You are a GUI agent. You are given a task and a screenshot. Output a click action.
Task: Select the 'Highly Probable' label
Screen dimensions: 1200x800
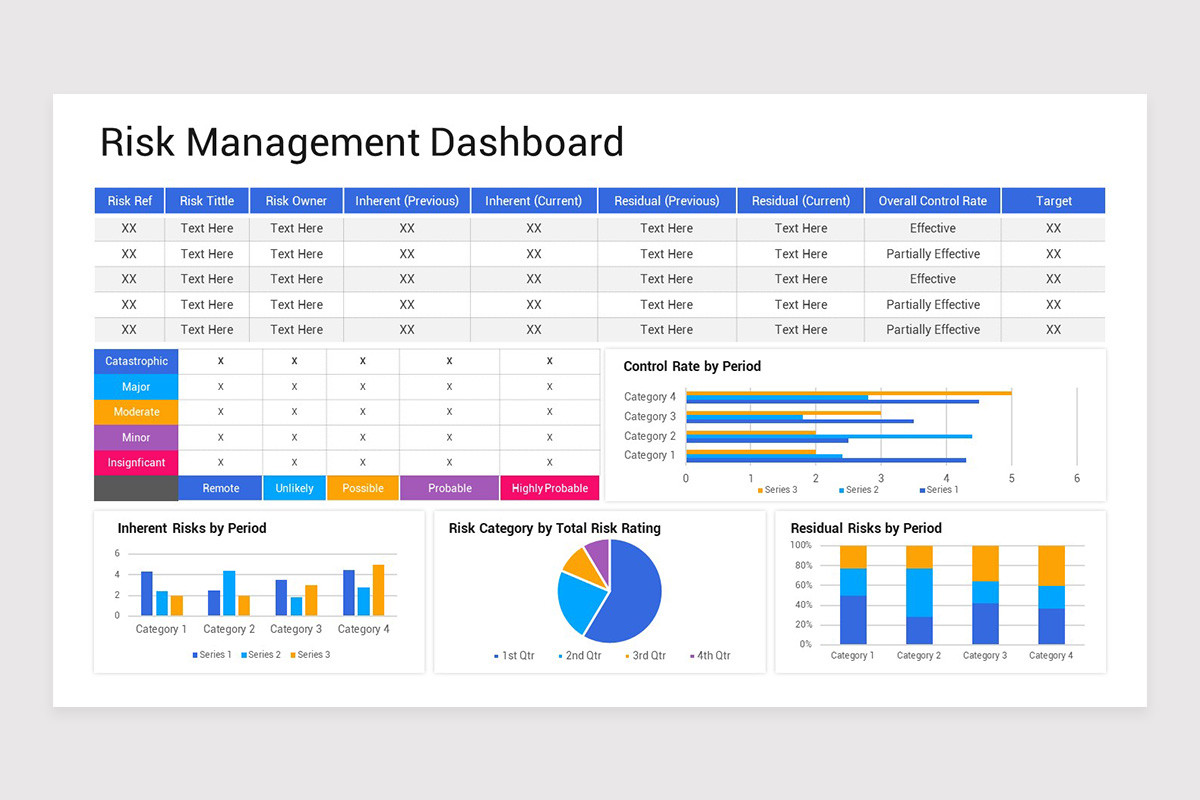(549, 488)
